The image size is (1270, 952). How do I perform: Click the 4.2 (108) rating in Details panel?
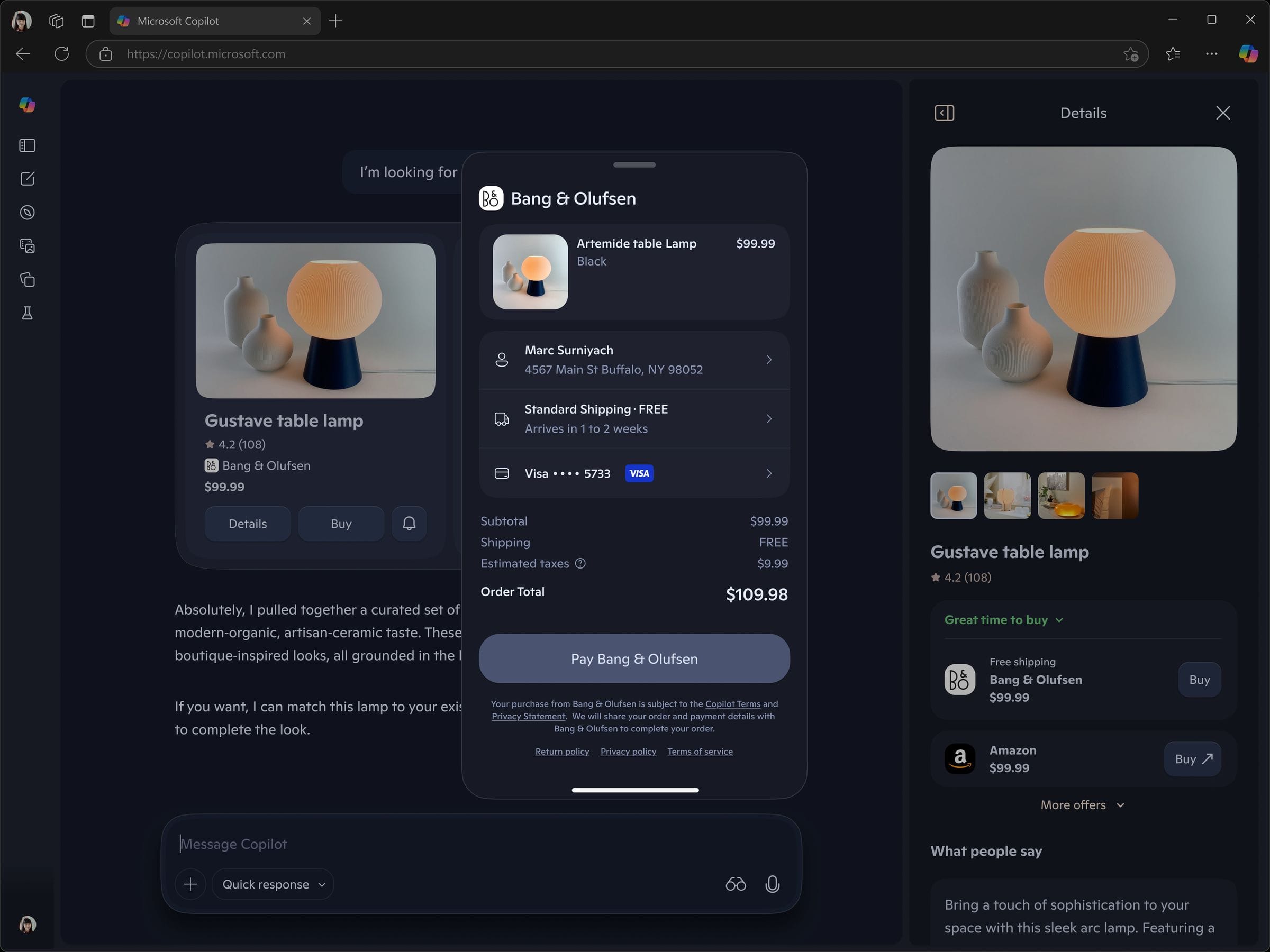tap(961, 578)
